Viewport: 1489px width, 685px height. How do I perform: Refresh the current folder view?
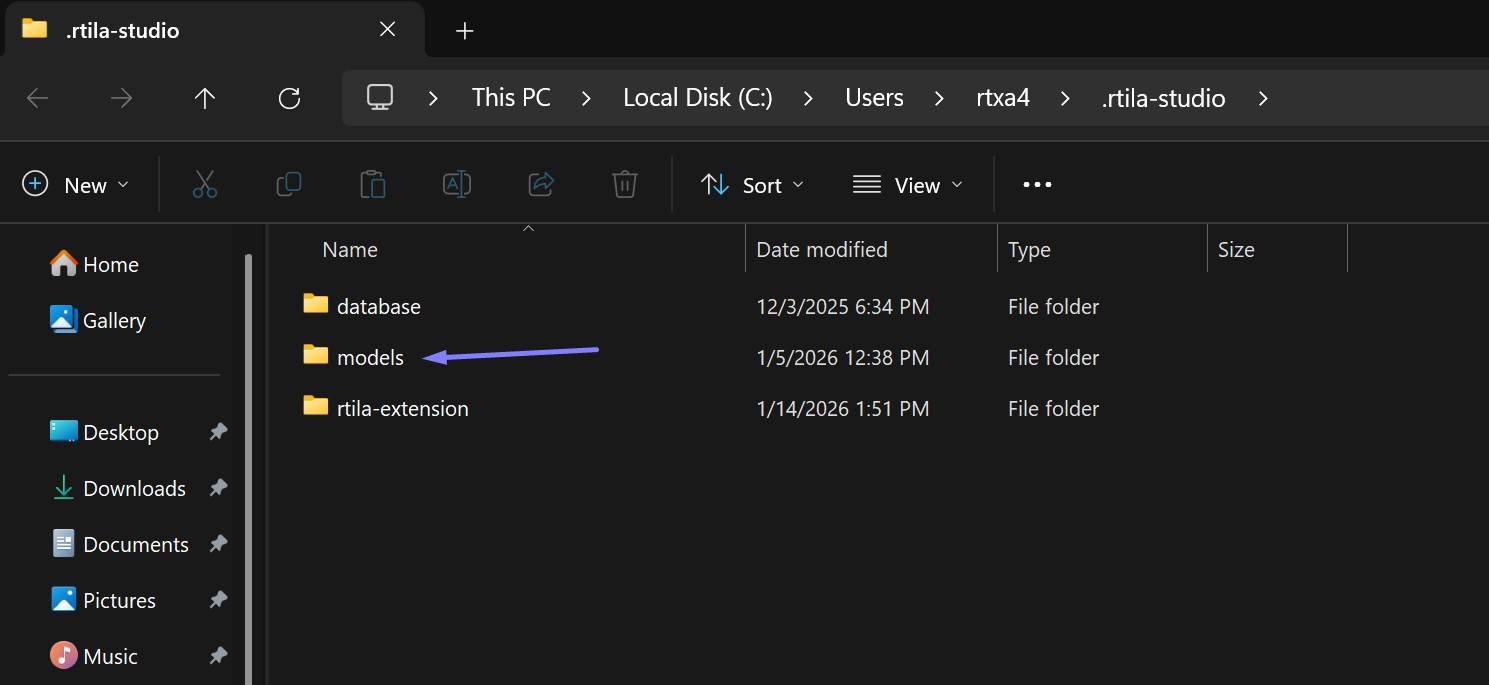point(289,98)
